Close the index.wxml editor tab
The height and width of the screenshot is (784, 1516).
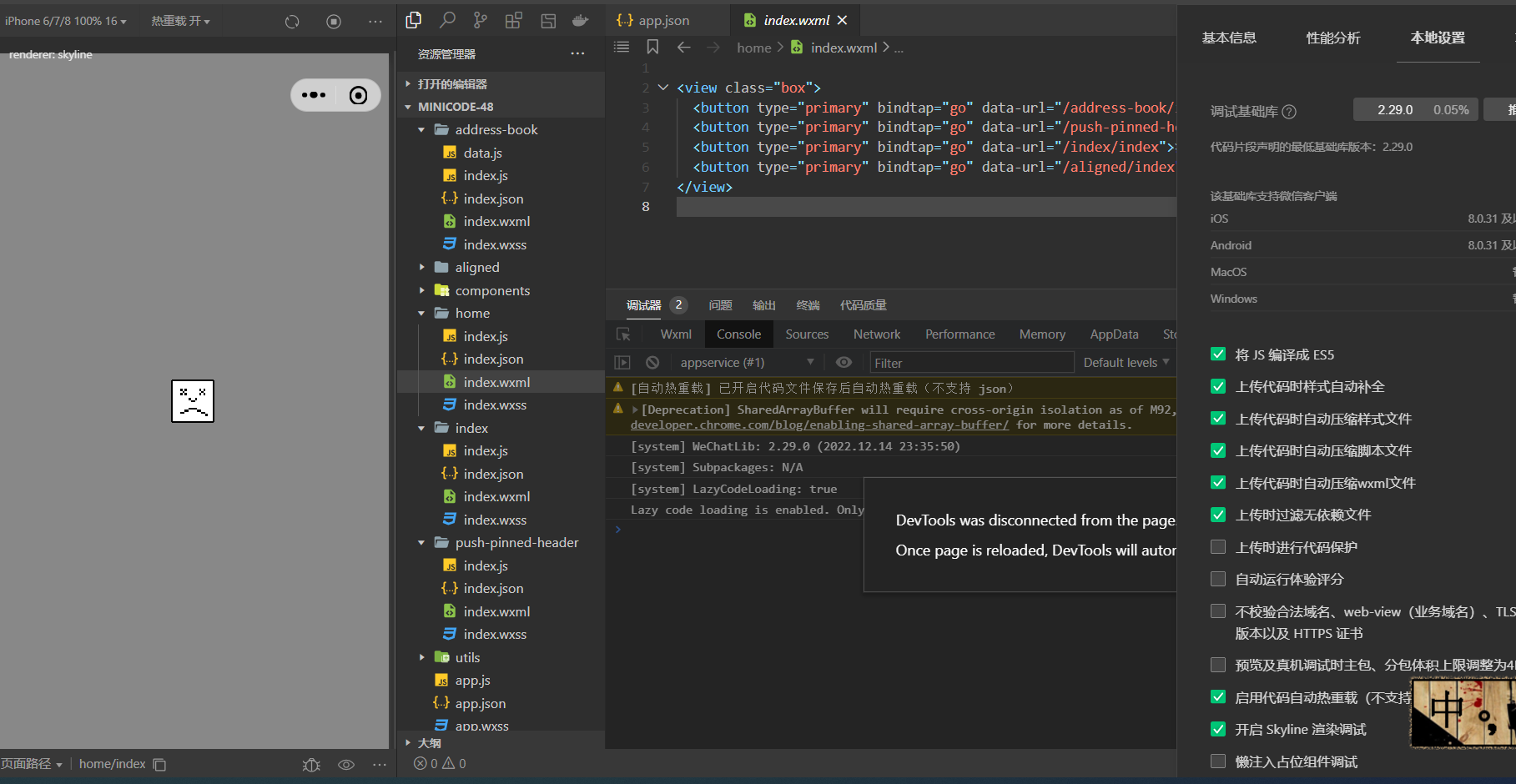[x=843, y=20]
